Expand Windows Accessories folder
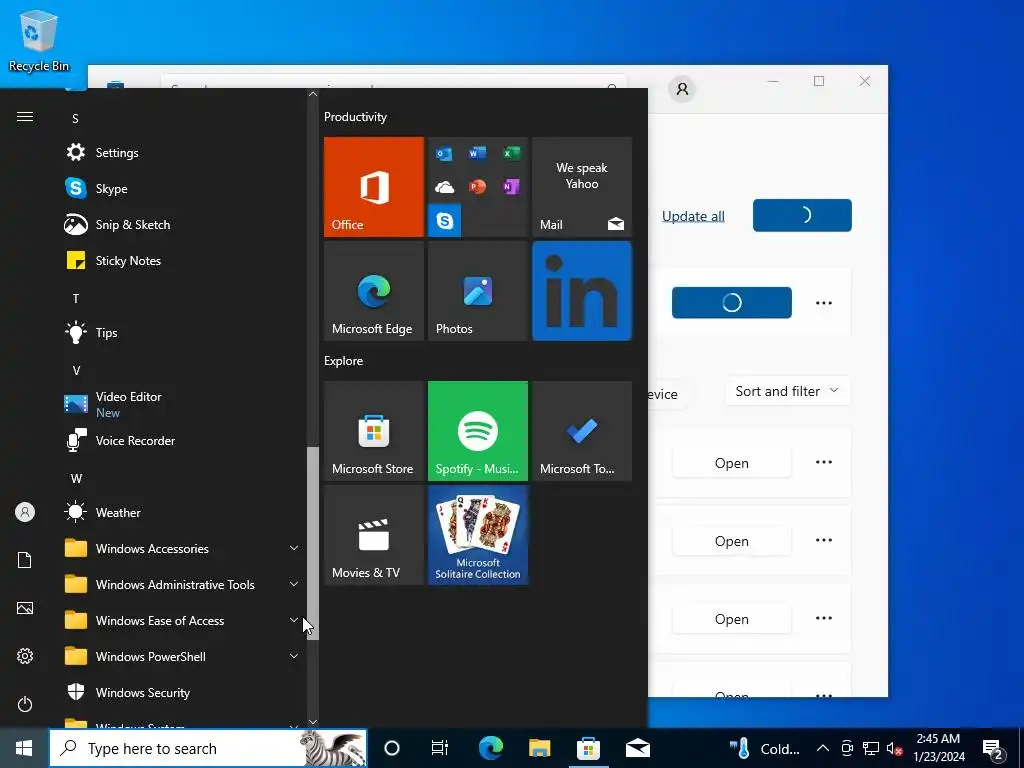This screenshot has width=1024, height=768. [x=183, y=549]
